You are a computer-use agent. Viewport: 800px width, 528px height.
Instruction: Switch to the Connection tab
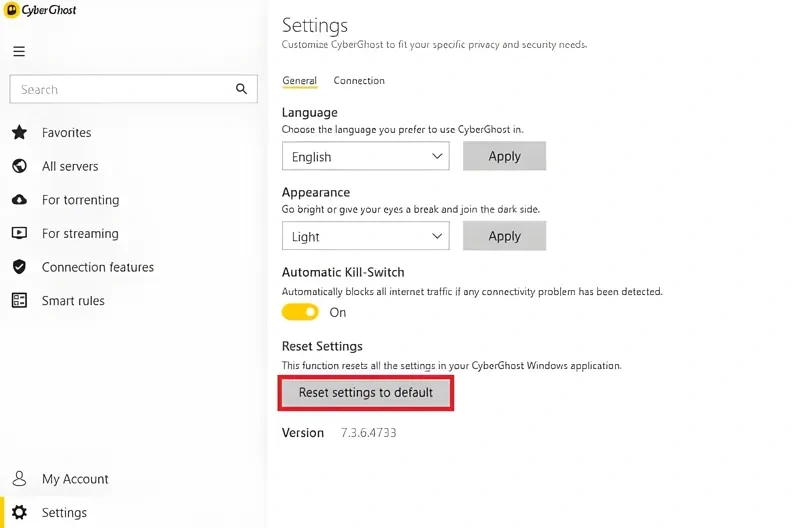point(359,81)
